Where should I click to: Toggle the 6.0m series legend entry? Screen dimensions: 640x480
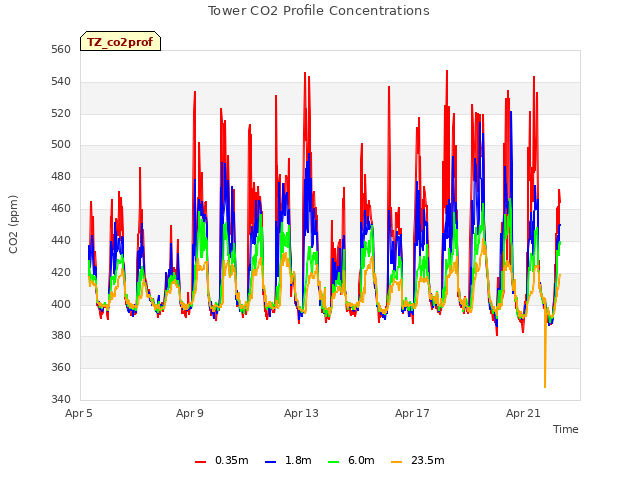(351, 460)
